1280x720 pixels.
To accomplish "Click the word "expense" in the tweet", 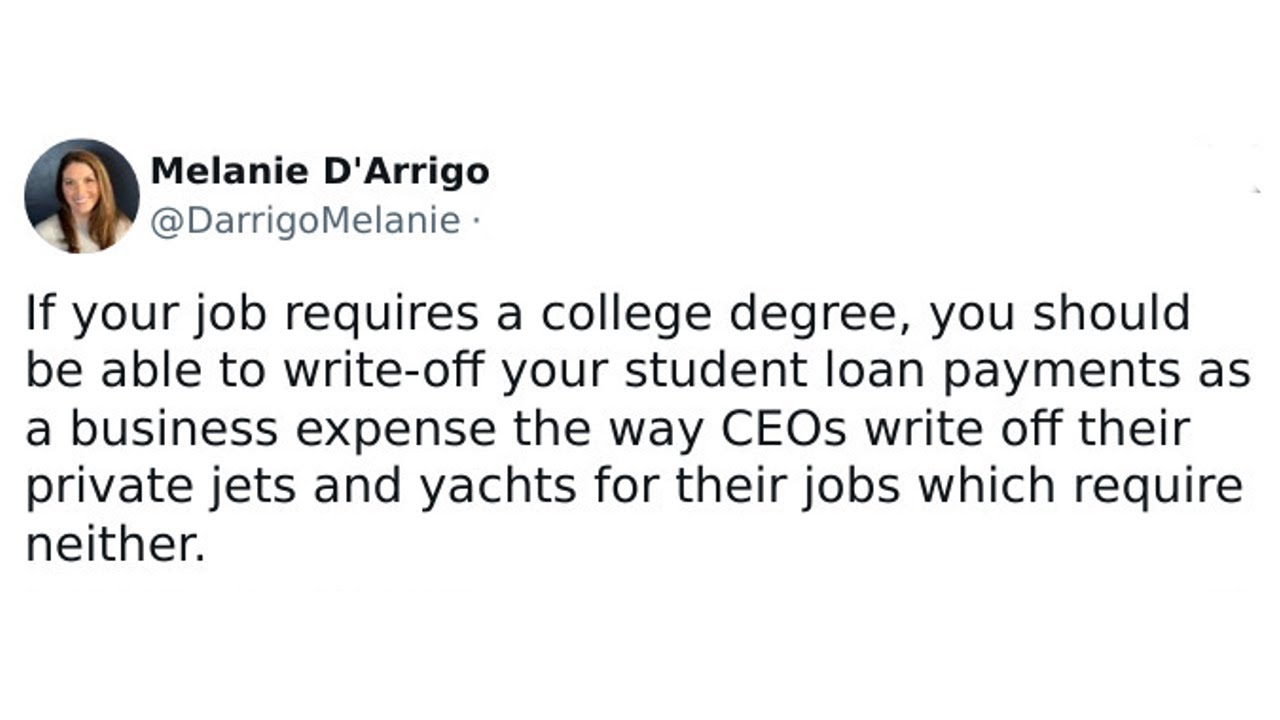I will [x=398, y=429].
